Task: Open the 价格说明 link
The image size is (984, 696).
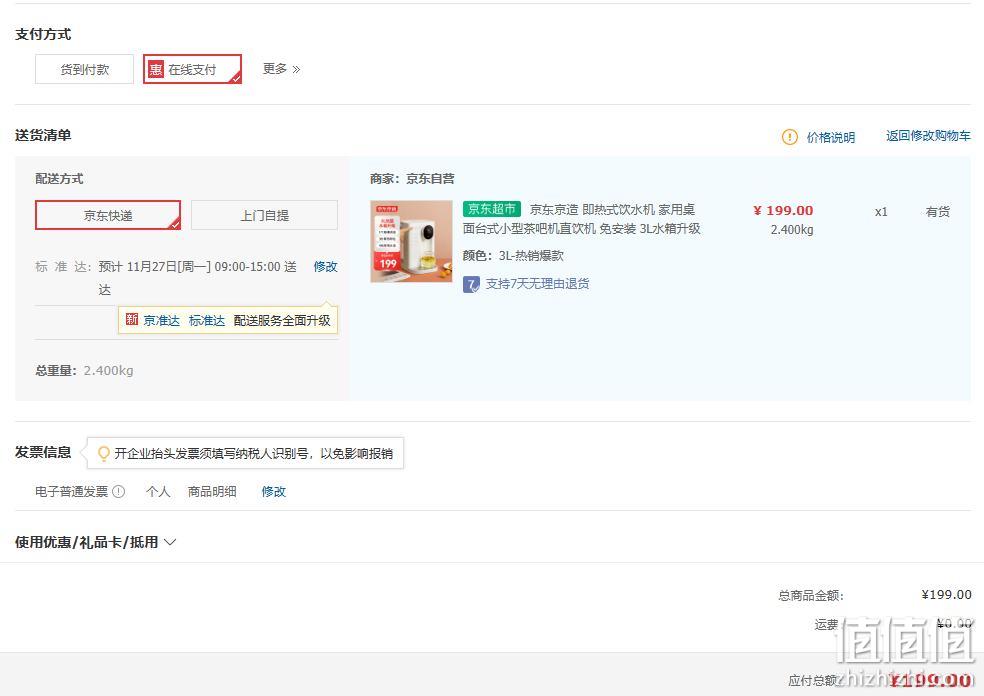Action: pos(830,137)
